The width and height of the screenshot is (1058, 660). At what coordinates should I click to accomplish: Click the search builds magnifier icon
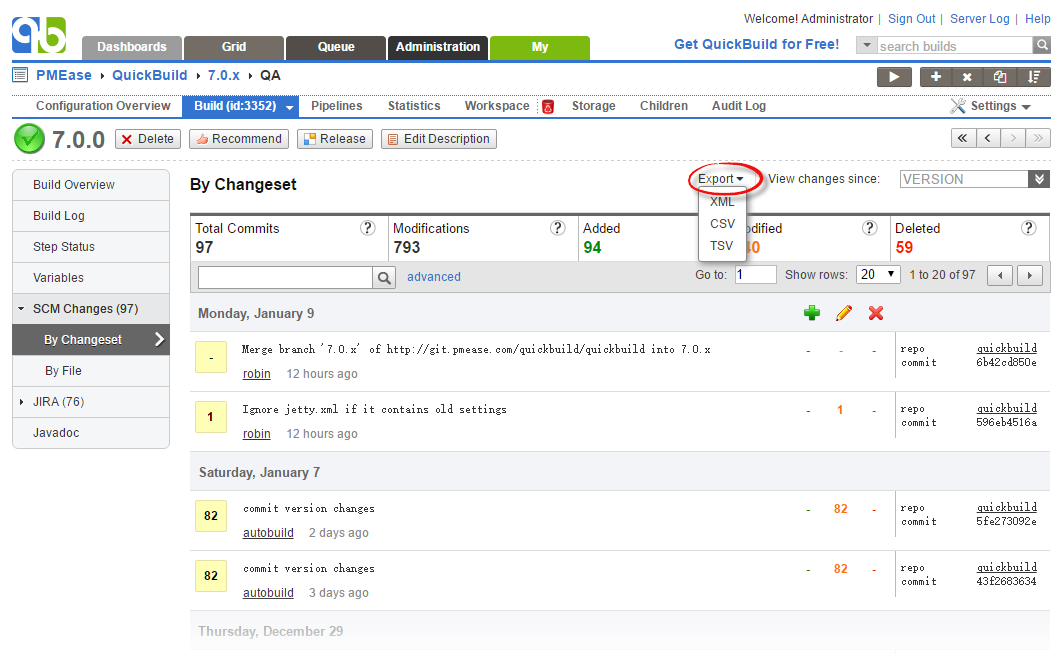(1042, 45)
